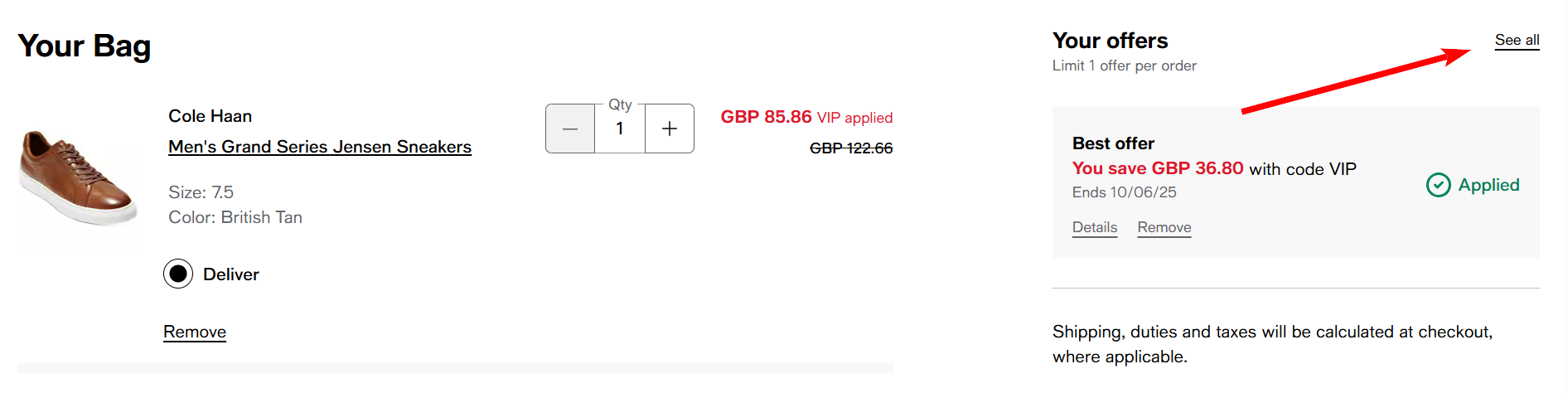Open Men's Grand Series Jensen Sneakers link
Image resolution: width=1568 pixels, height=393 pixels.
320,147
